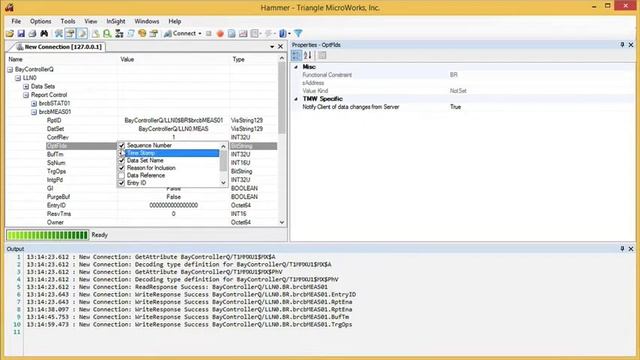Close the Output panel
Image resolution: width=640 pixels, height=360 pixels.
tap(631, 249)
